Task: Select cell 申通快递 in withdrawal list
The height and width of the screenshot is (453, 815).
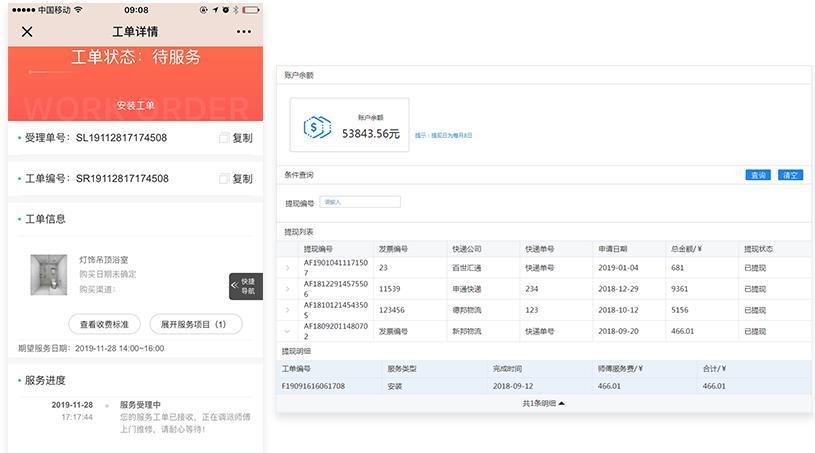Action: (x=467, y=289)
